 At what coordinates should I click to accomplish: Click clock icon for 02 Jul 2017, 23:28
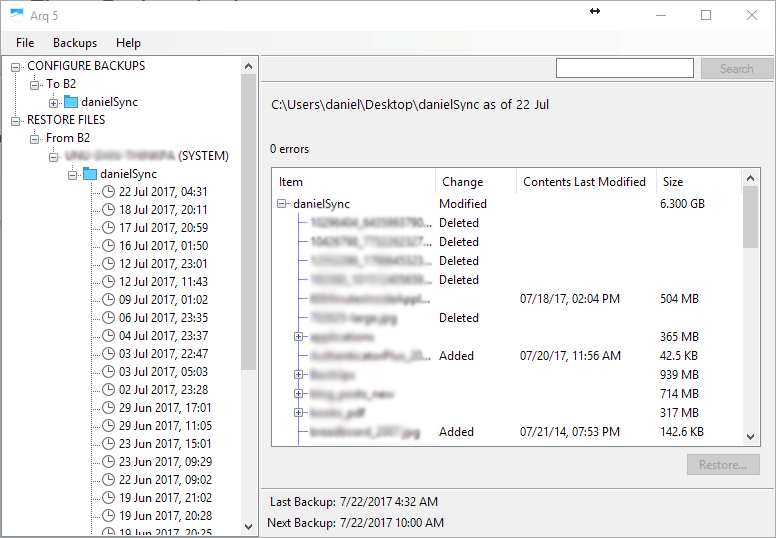(108, 390)
